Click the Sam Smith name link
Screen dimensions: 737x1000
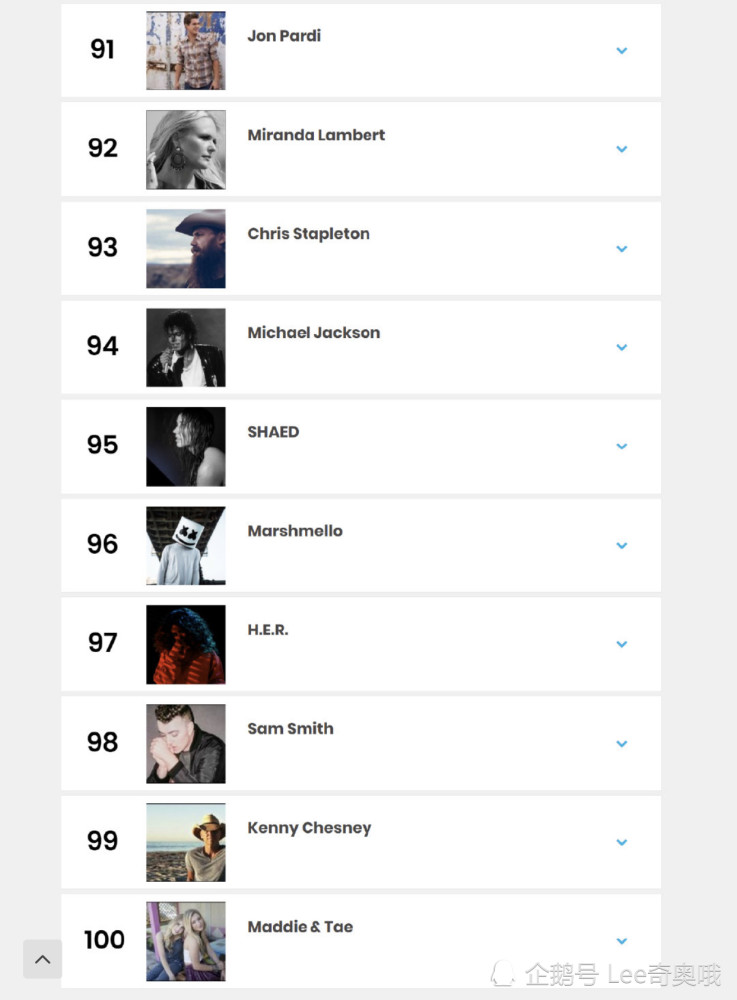pyautogui.click(x=290, y=729)
